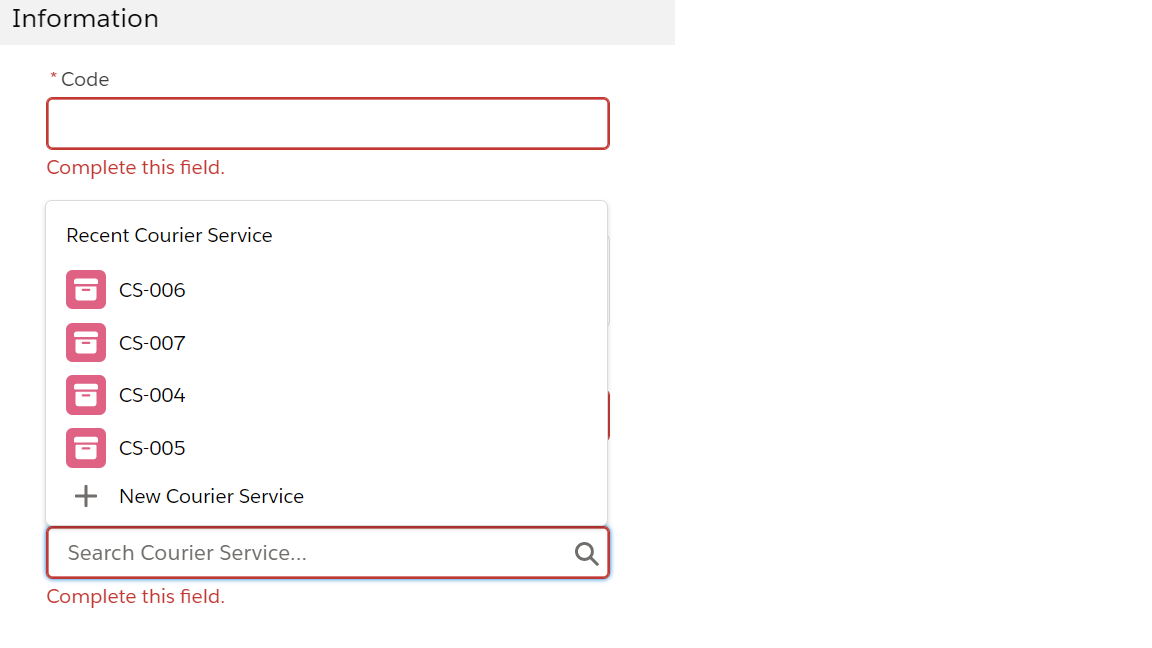Click the Code field label
Viewport: 1152px width, 648px height.
pos(85,79)
